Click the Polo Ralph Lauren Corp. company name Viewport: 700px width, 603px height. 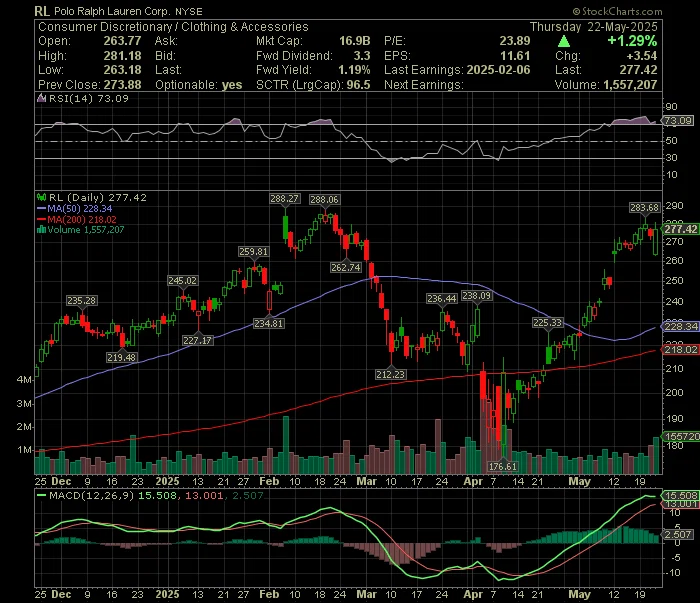112,12
